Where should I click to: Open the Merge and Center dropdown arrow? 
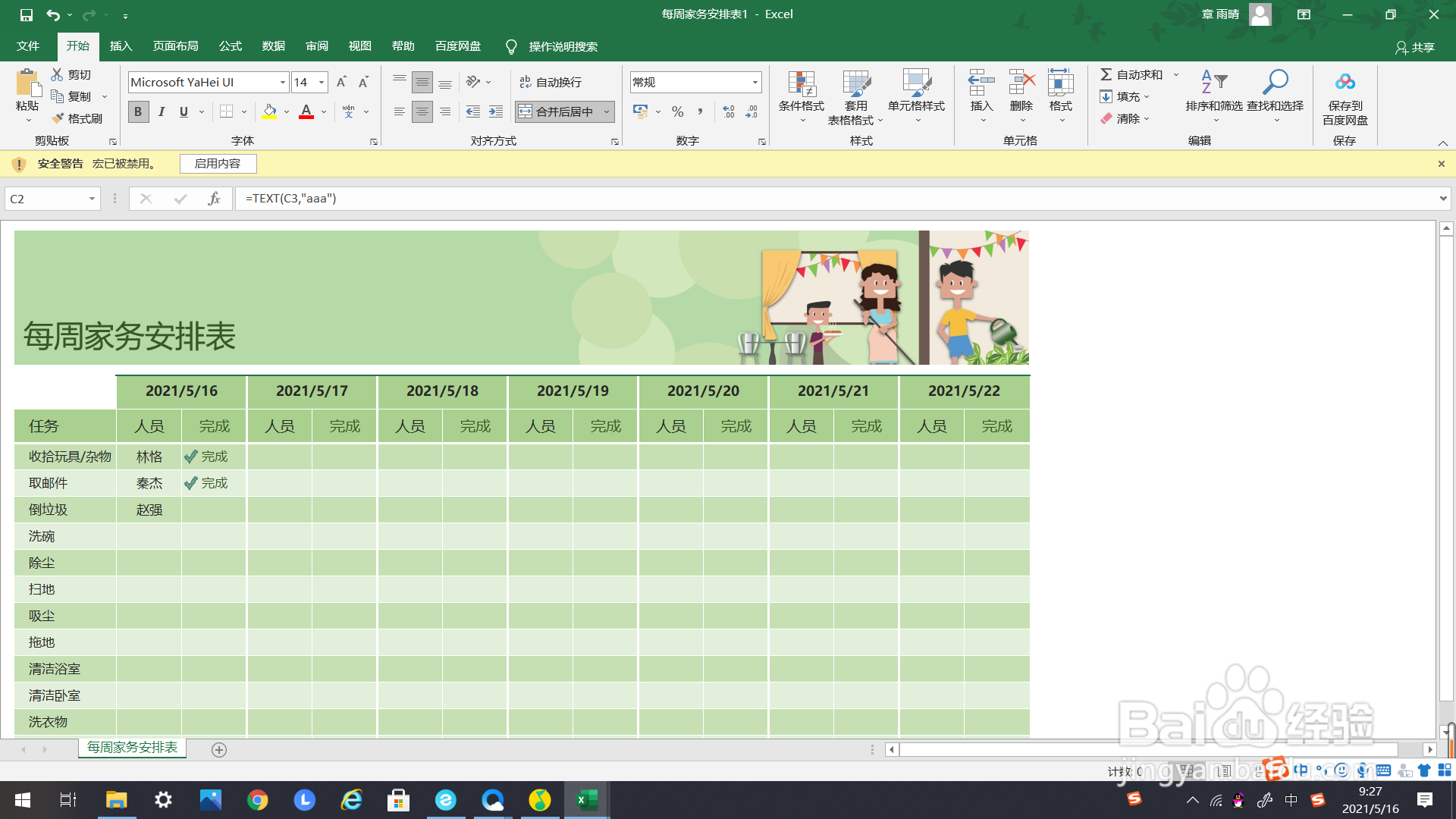[607, 111]
